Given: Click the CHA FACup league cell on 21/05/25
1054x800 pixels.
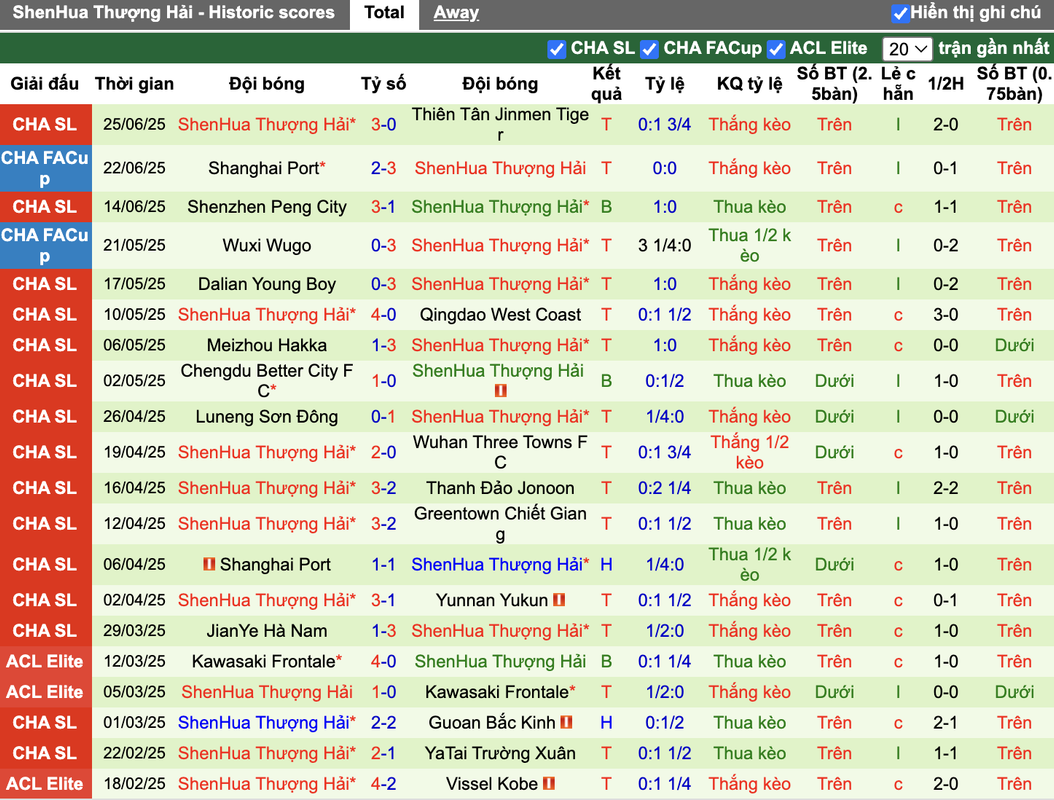Looking at the screenshot, I should click(x=45, y=245).
